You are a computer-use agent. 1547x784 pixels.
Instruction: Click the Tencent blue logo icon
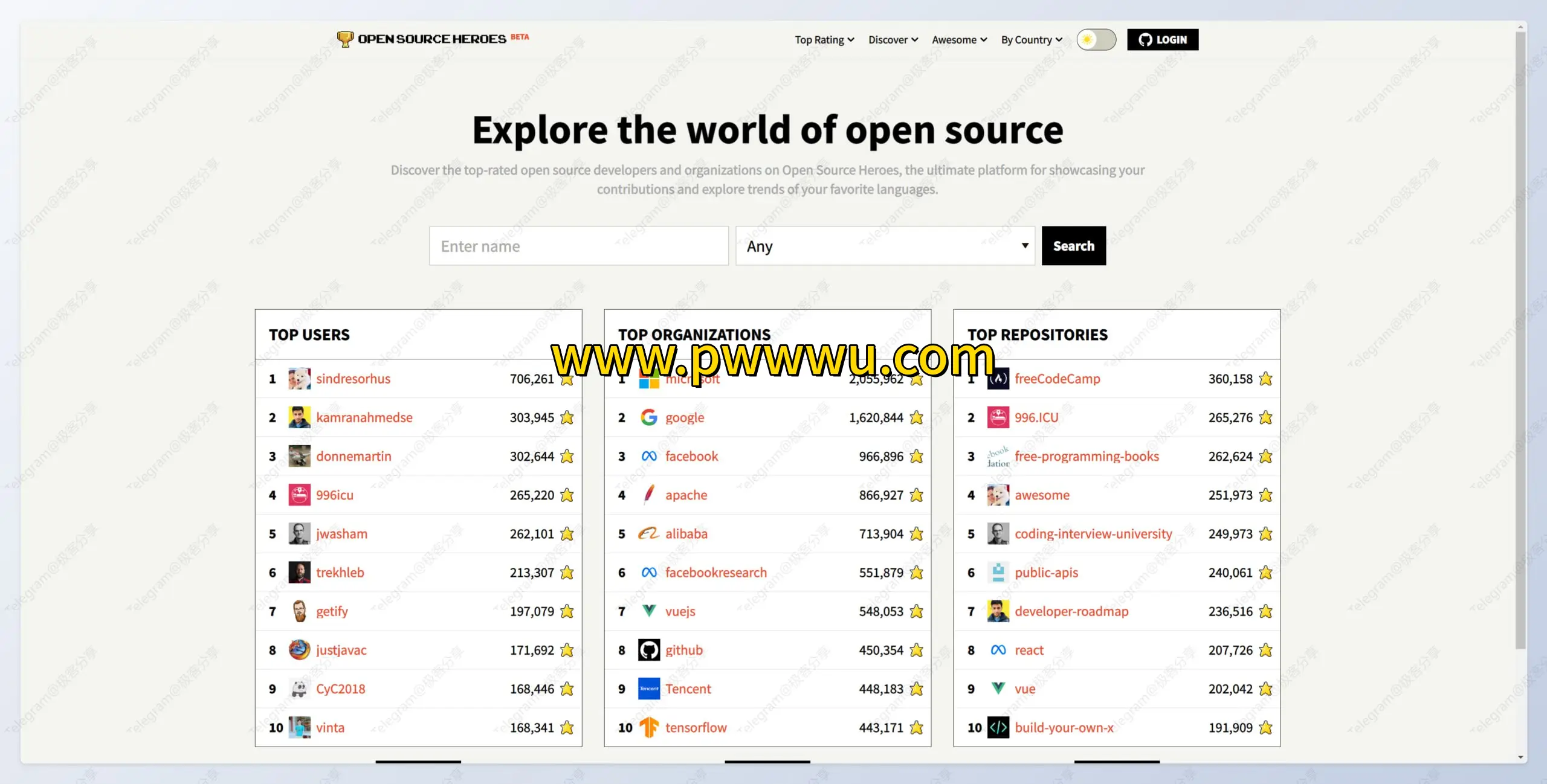pyautogui.click(x=648, y=689)
